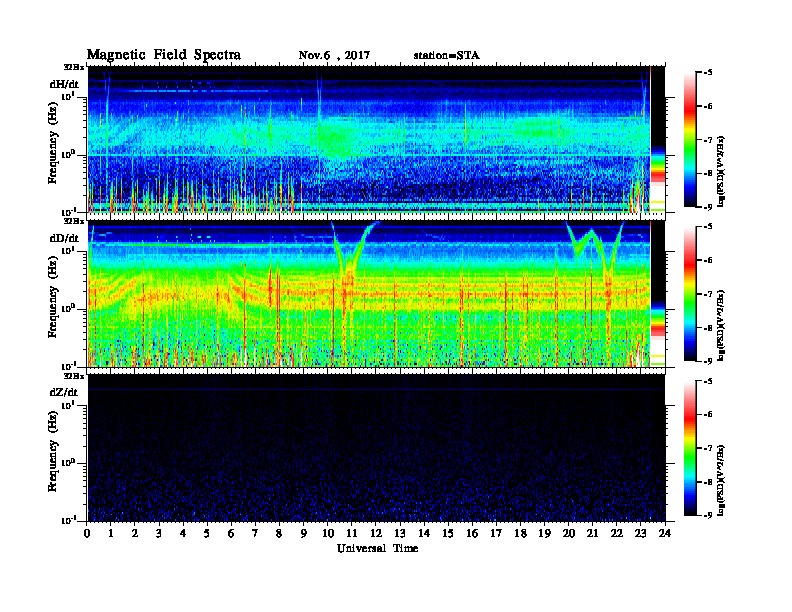
Task: Click the "-6" value on the dZ/dt color scale
Action: pos(708,415)
